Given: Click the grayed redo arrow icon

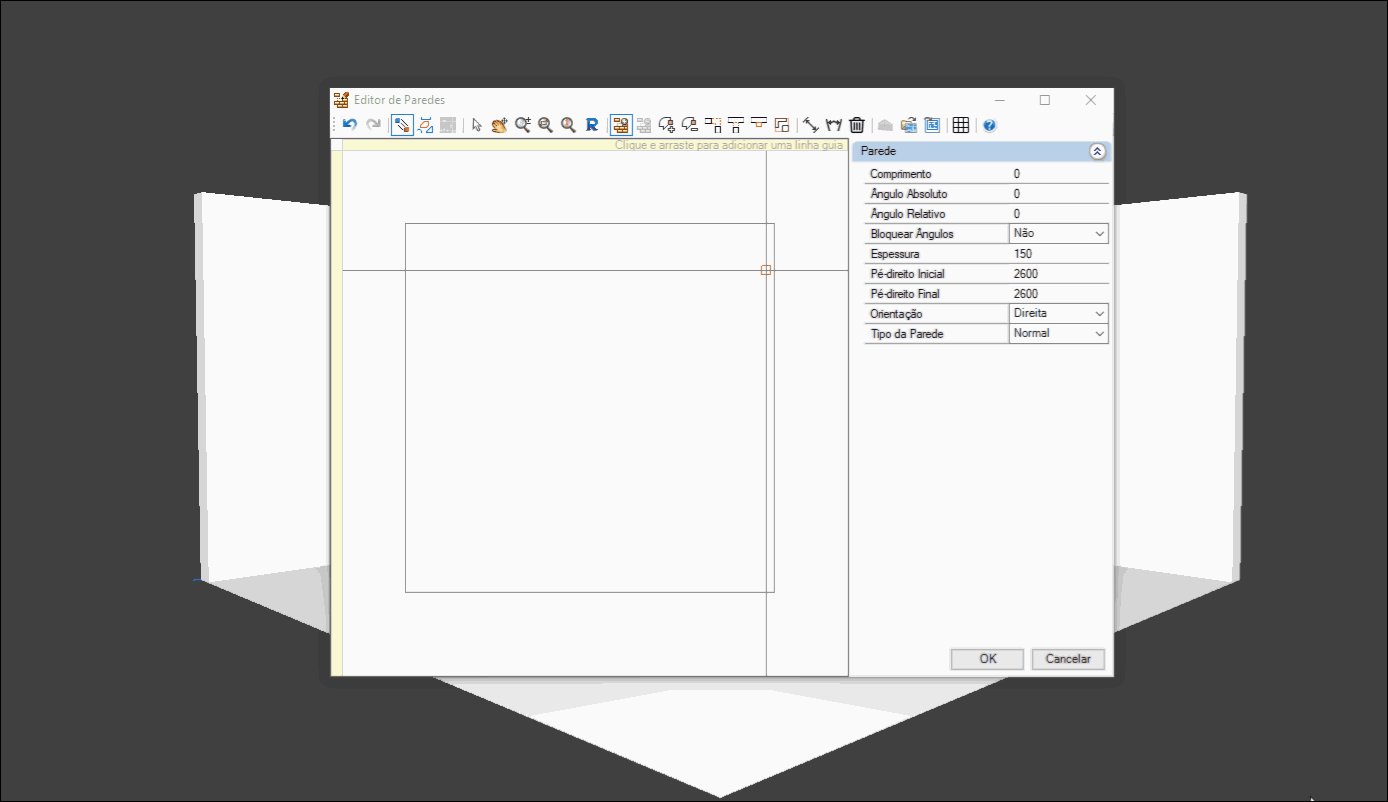Looking at the screenshot, I should tap(373, 125).
